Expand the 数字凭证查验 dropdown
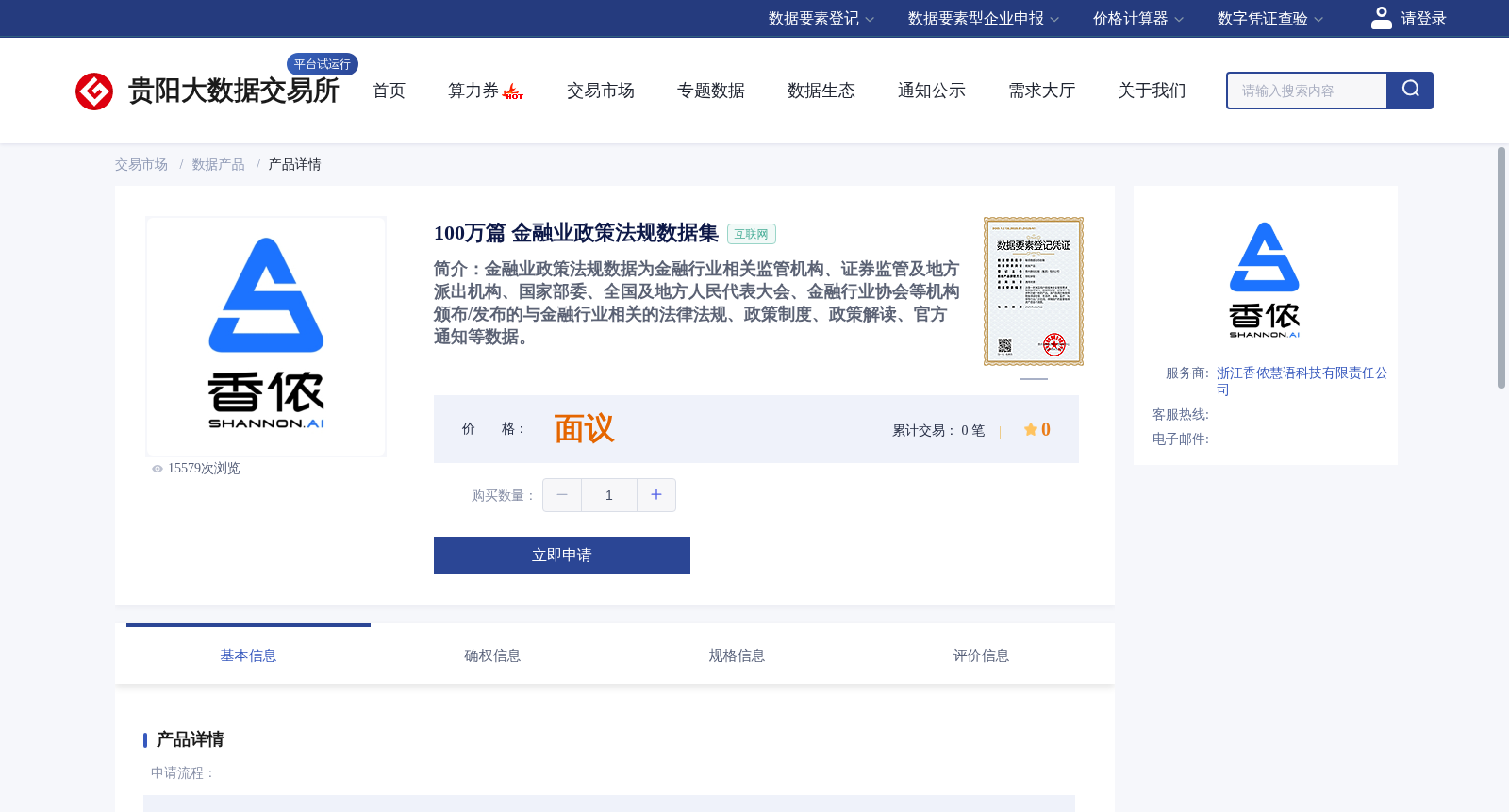The height and width of the screenshot is (812, 1509). pos(1270,19)
